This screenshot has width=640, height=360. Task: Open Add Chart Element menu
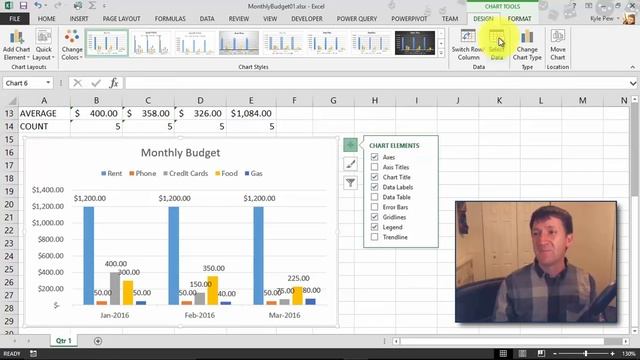pyautogui.click(x=16, y=45)
